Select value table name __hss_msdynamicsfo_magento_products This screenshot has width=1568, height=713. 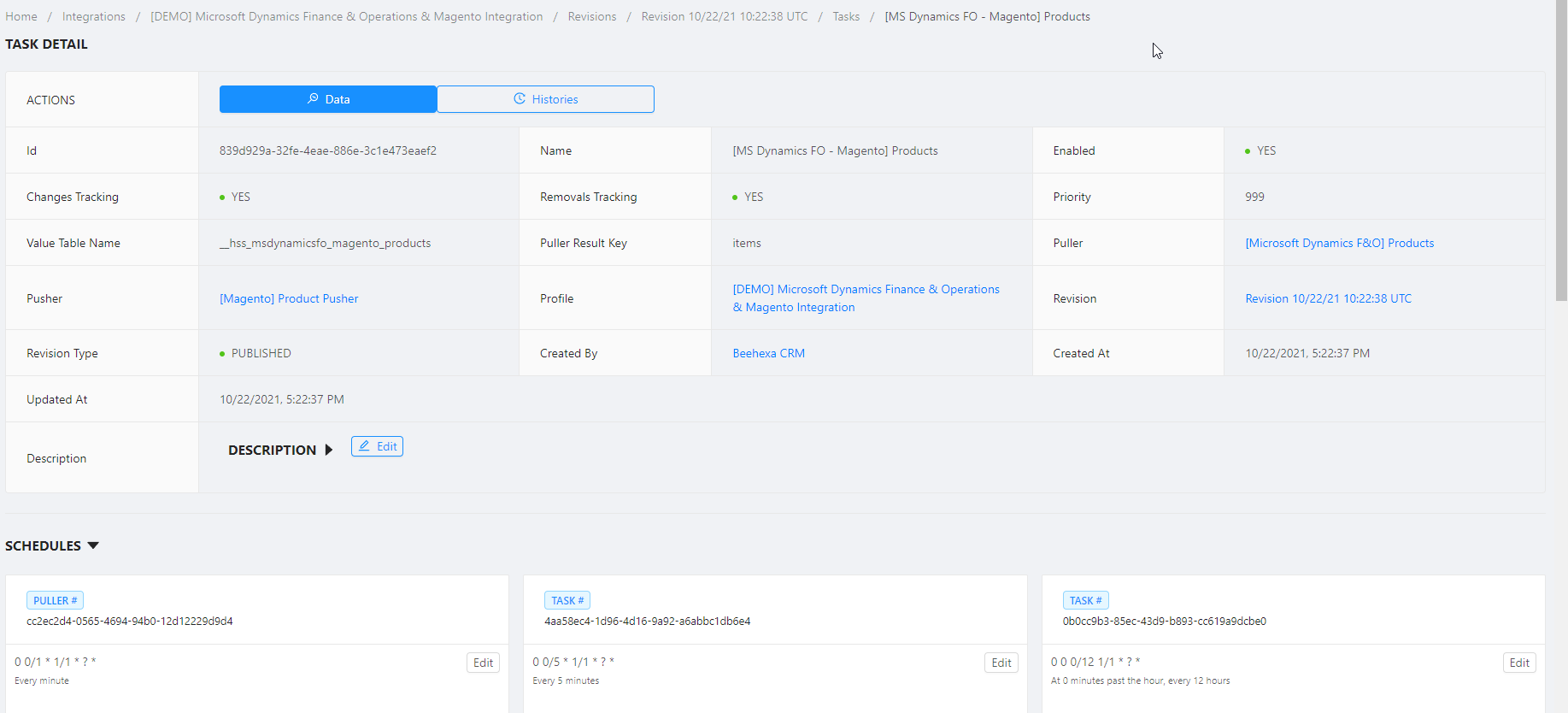coord(326,243)
